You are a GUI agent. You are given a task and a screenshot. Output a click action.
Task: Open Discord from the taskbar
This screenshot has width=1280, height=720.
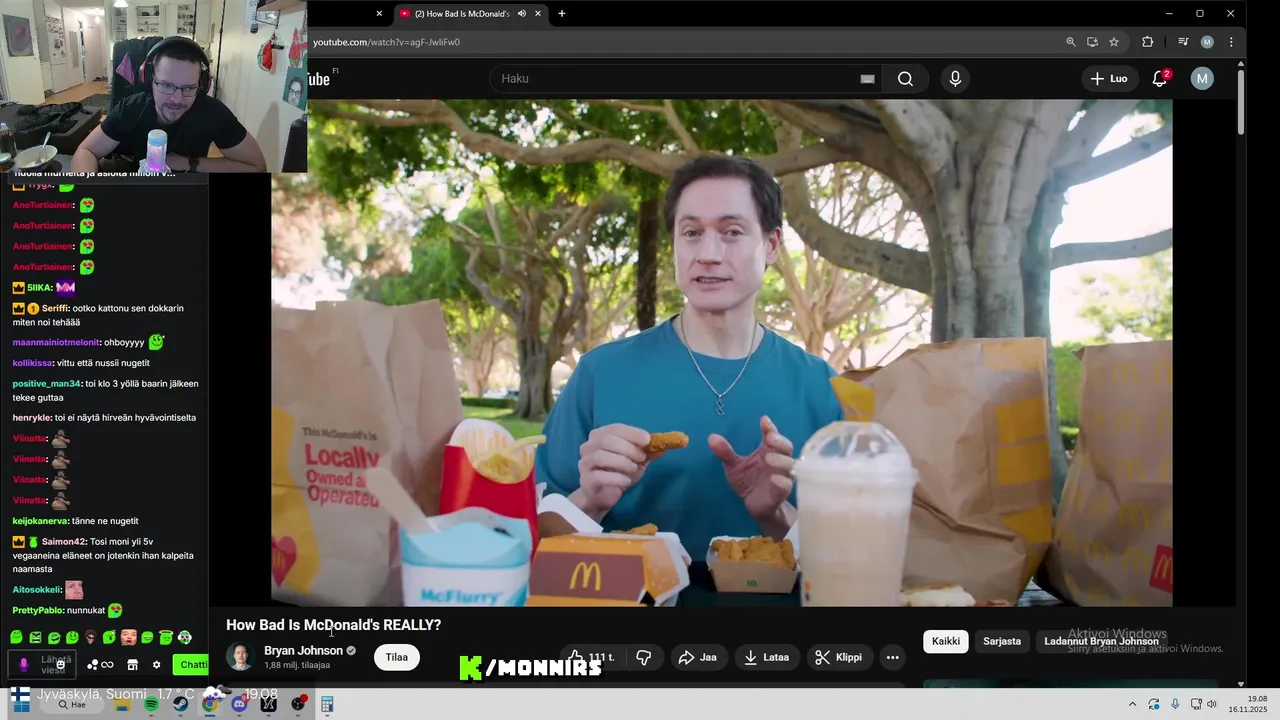(239, 704)
